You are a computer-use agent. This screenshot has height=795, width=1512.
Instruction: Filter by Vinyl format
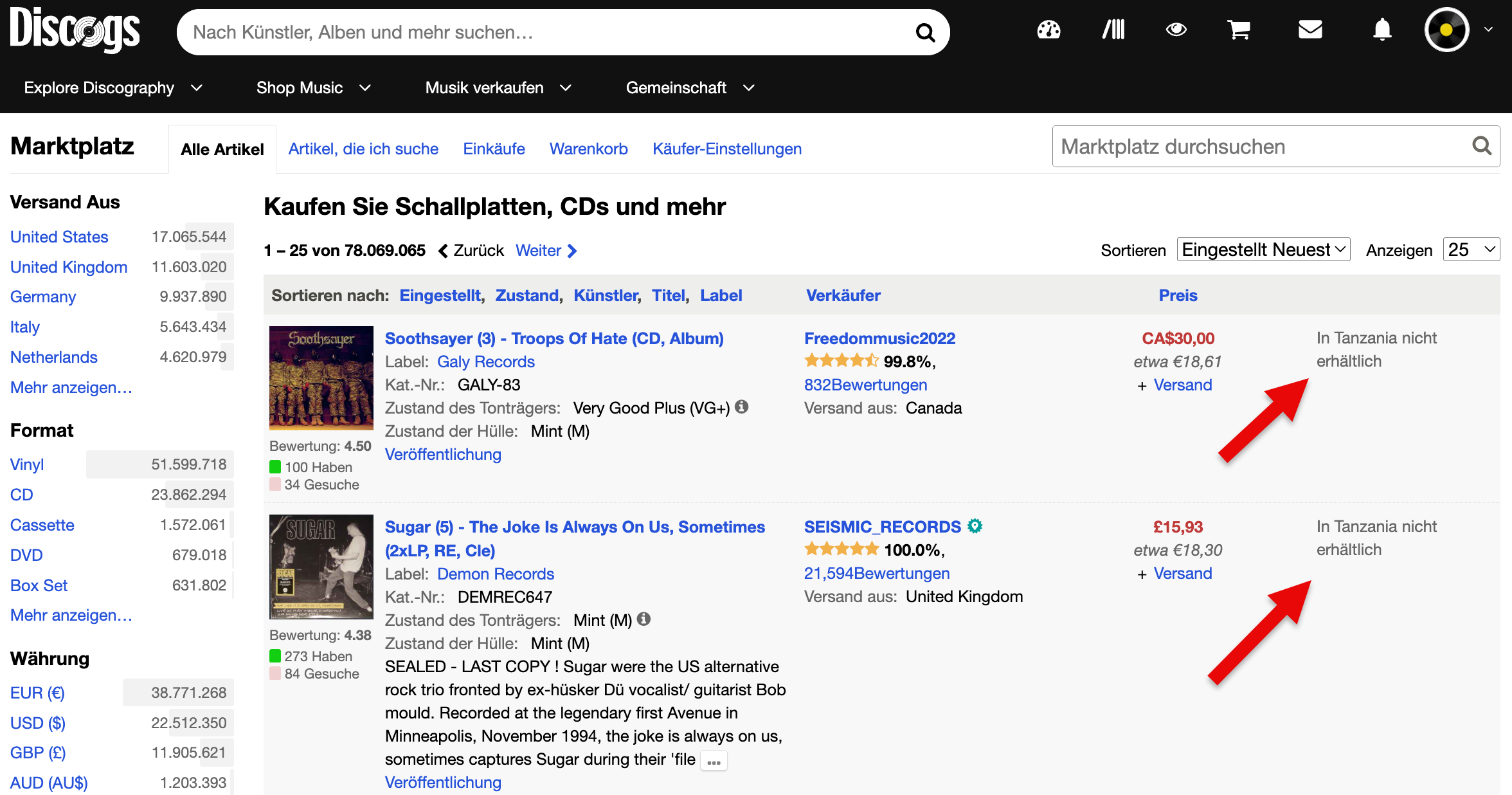[27, 464]
